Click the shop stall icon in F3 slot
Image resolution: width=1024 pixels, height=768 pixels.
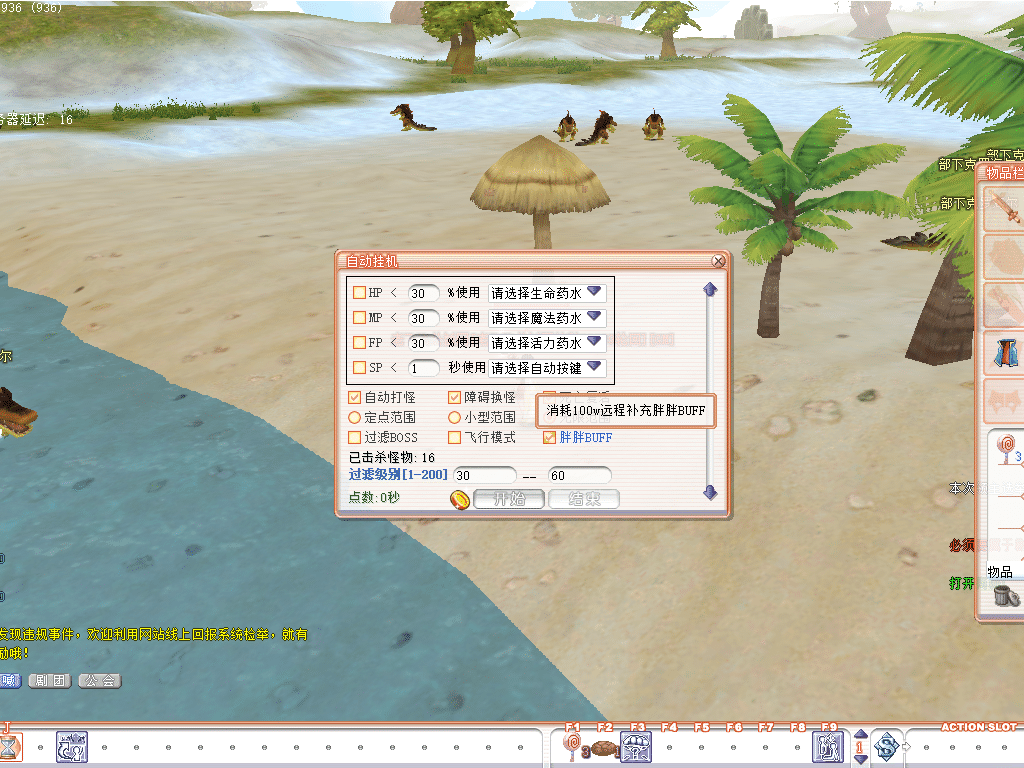click(x=637, y=746)
